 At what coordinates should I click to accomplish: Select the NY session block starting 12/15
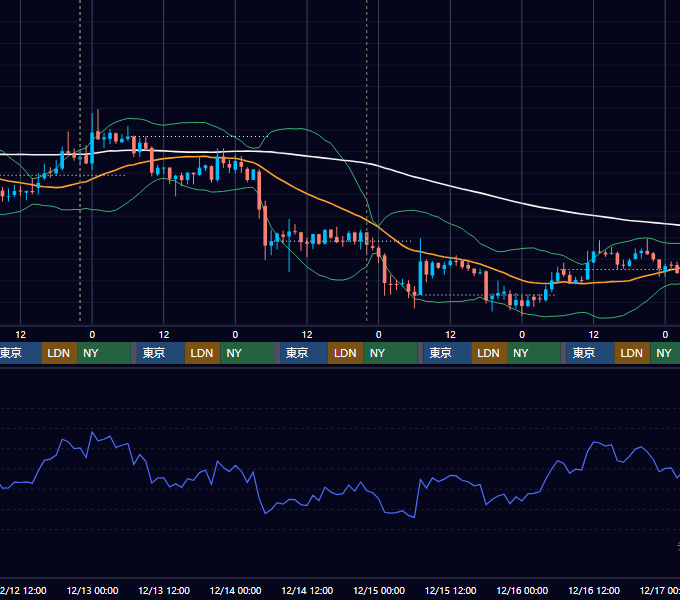point(534,353)
